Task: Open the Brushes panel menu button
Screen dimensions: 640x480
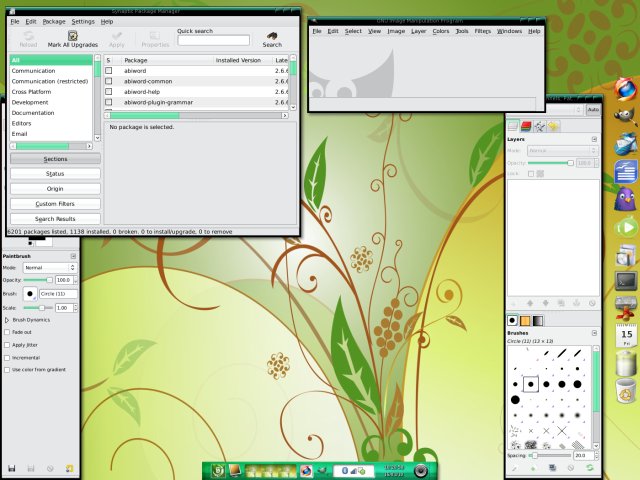Action: pos(594,333)
